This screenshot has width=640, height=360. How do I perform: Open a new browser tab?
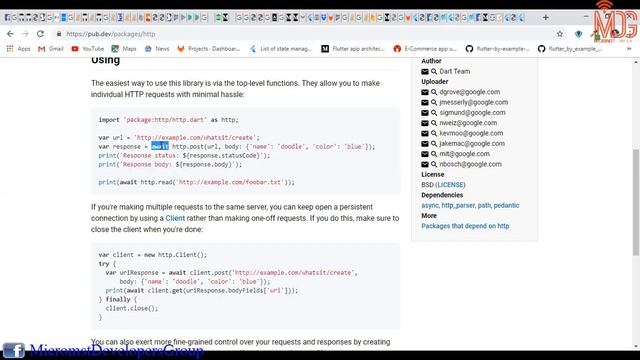pyautogui.click(x=546, y=18)
